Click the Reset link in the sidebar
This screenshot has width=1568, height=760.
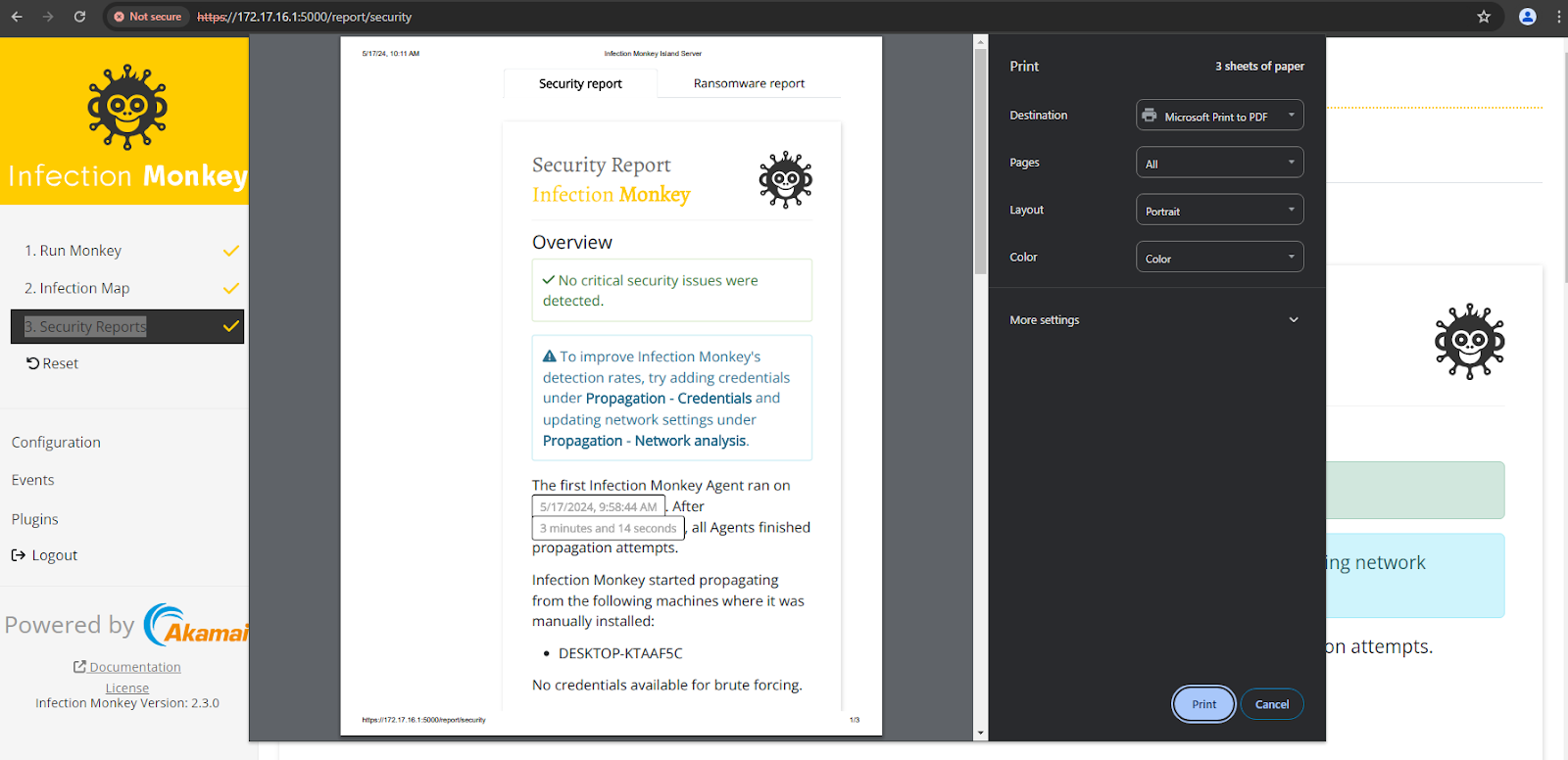pyautogui.click(x=52, y=363)
